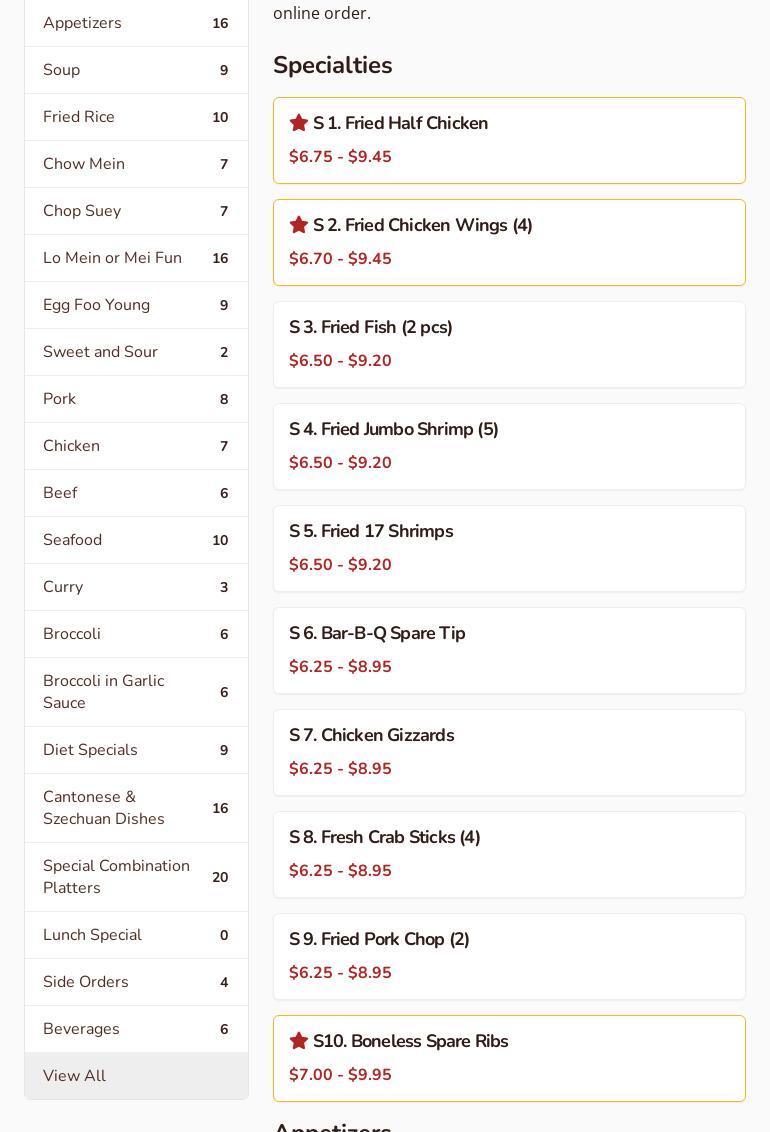Select S 4. Fried Jumbo Shrimp (5)
Image resolution: width=770 pixels, height=1132 pixels.
pyautogui.click(x=508, y=446)
